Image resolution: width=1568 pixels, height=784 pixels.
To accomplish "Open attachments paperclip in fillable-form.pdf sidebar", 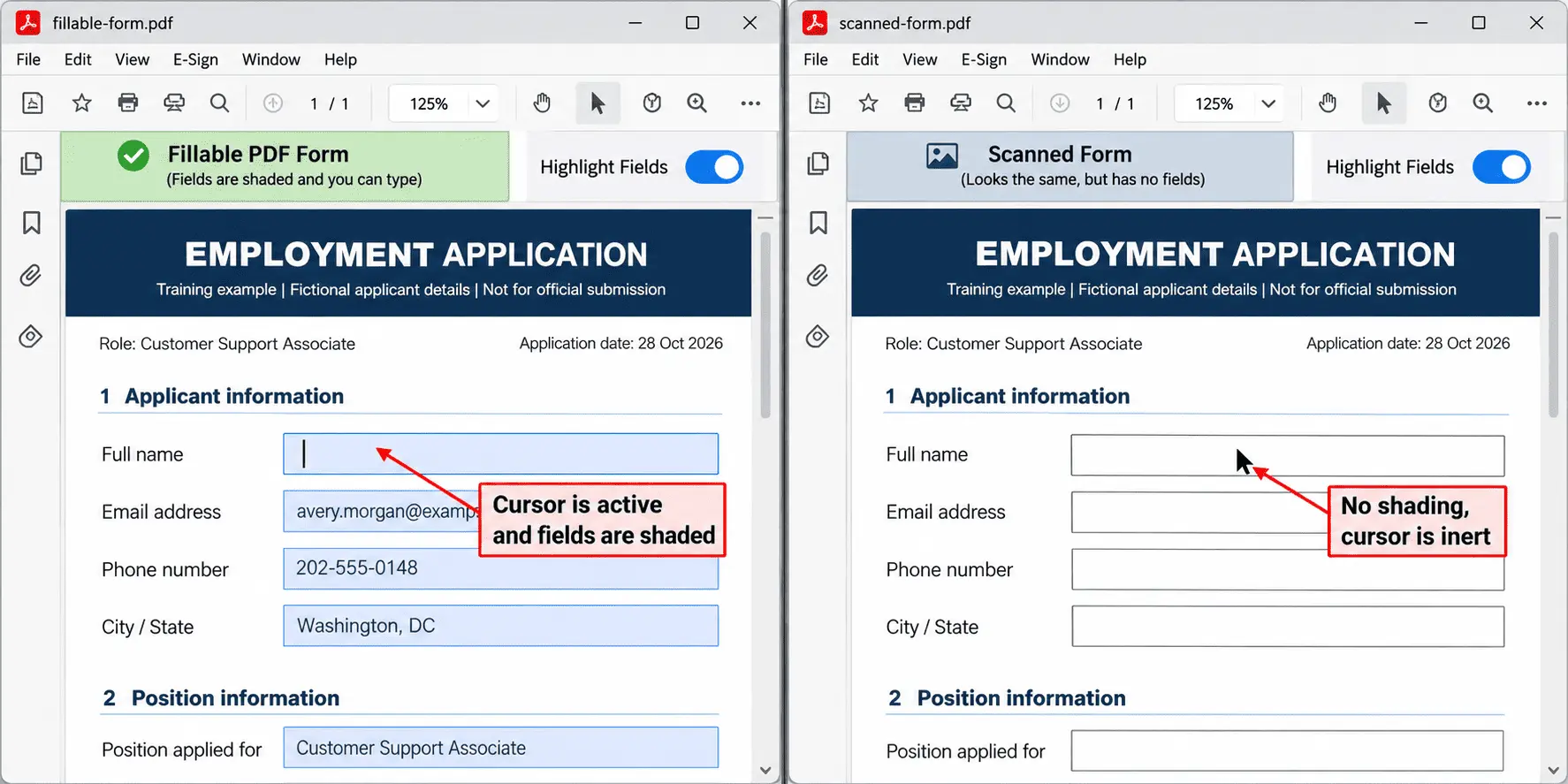I will (x=31, y=276).
